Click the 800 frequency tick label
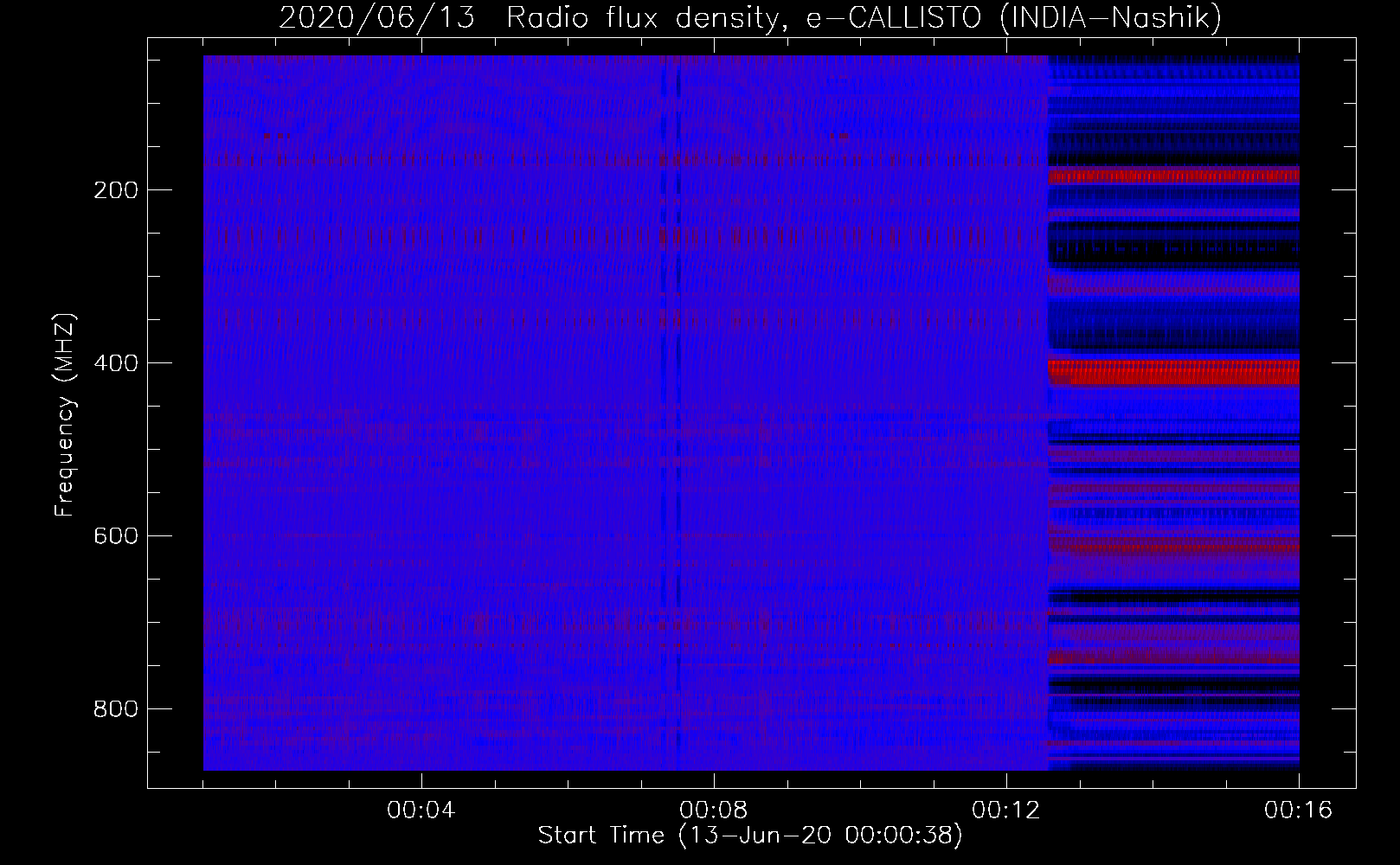 116,709
